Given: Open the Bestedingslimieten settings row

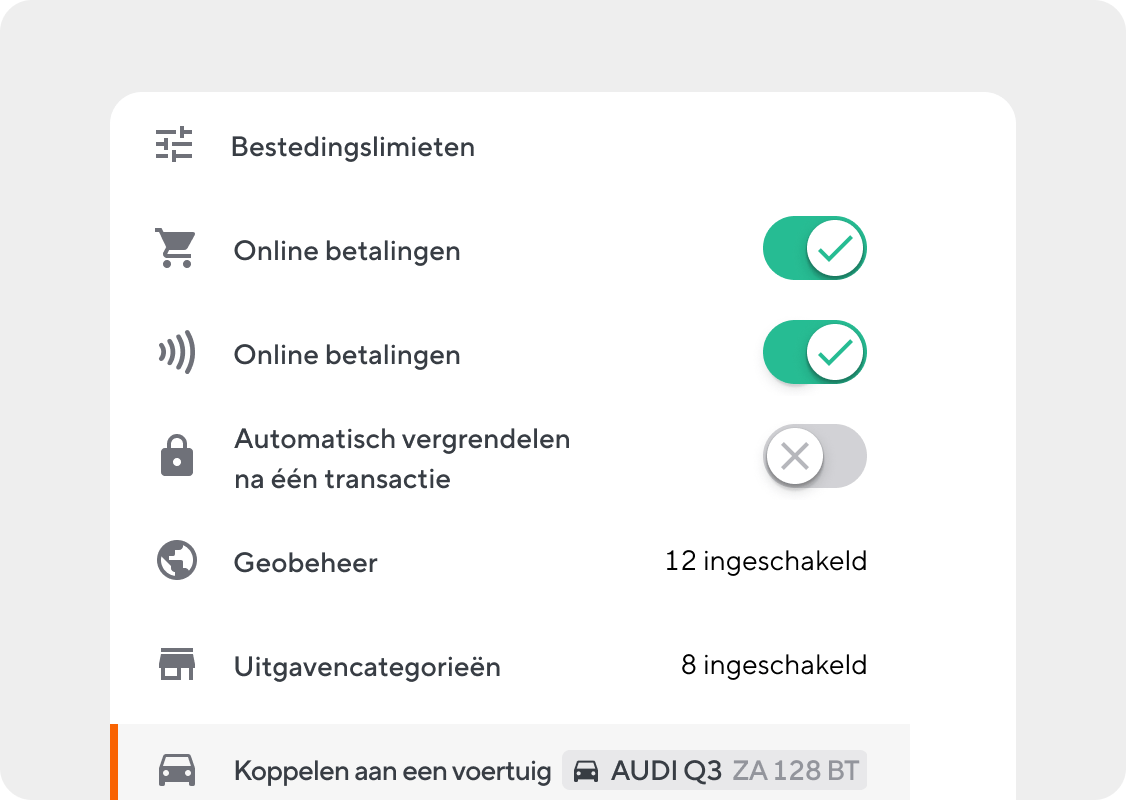Looking at the screenshot, I should point(510,146).
